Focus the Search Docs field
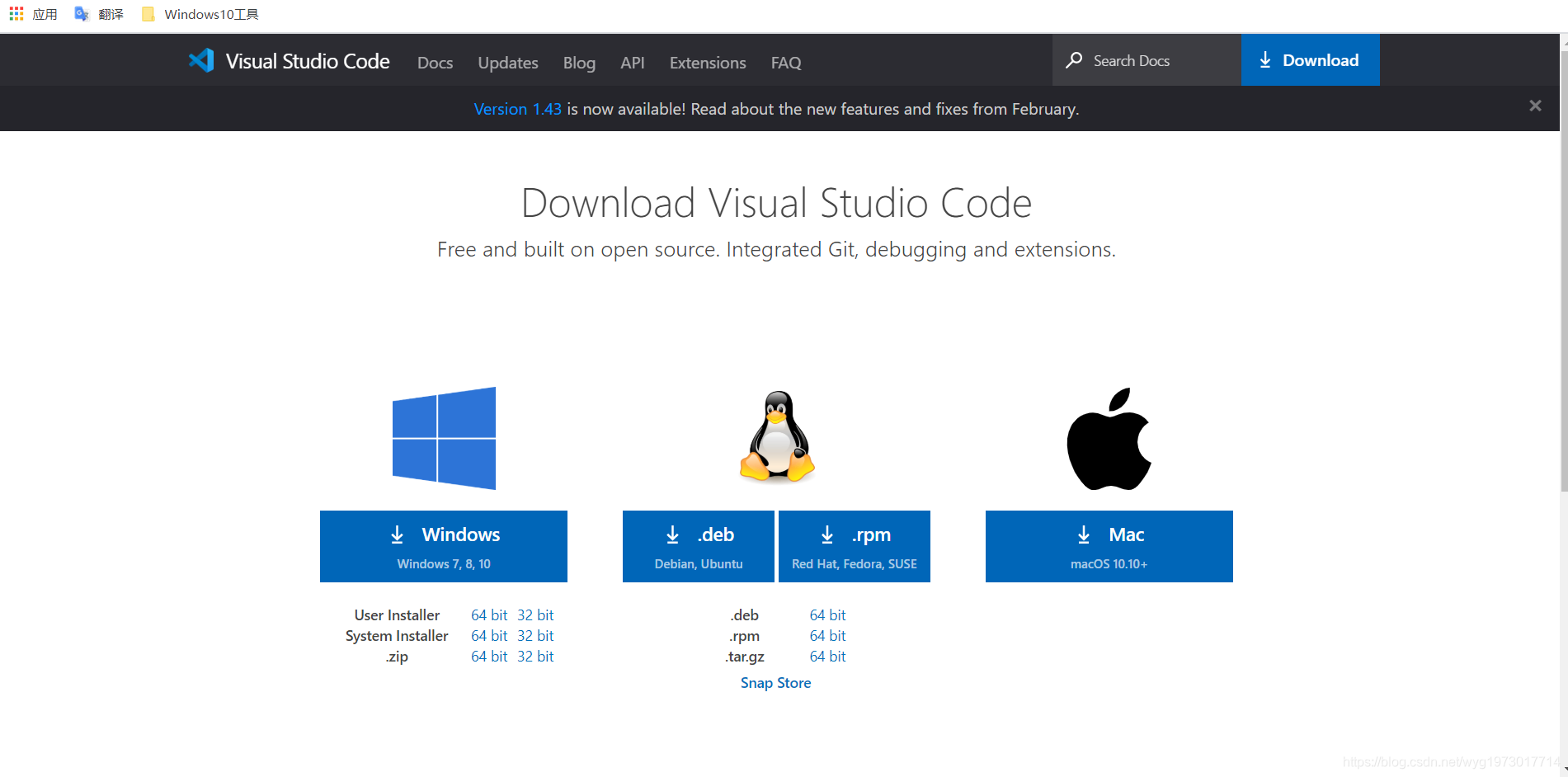Screen dimensions: 1568x777 [1147, 60]
